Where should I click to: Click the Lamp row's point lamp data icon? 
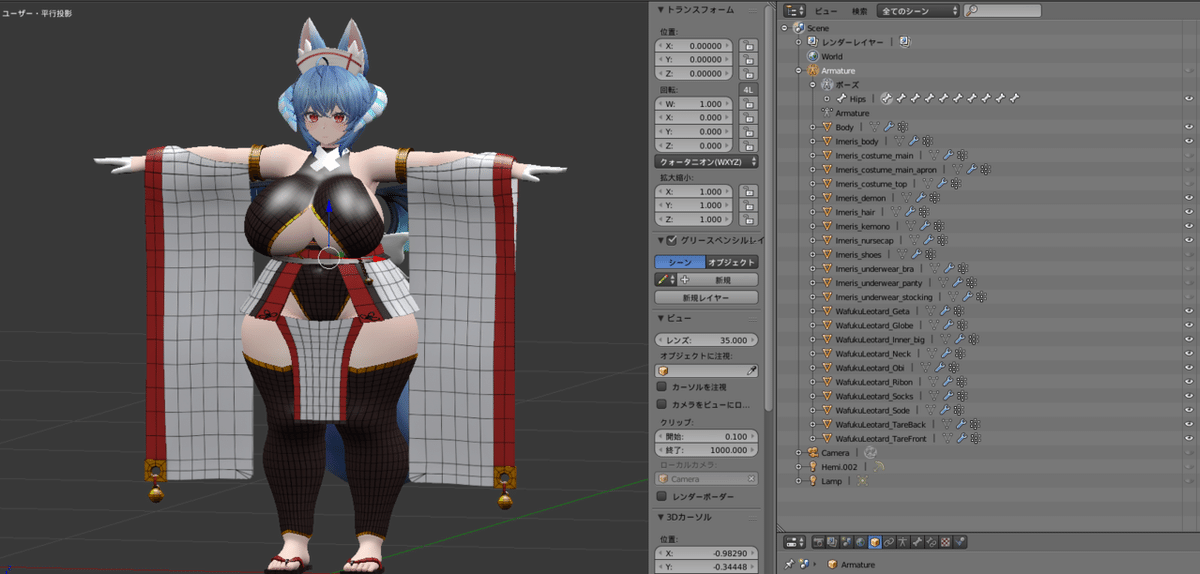pyautogui.click(x=862, y=481)
